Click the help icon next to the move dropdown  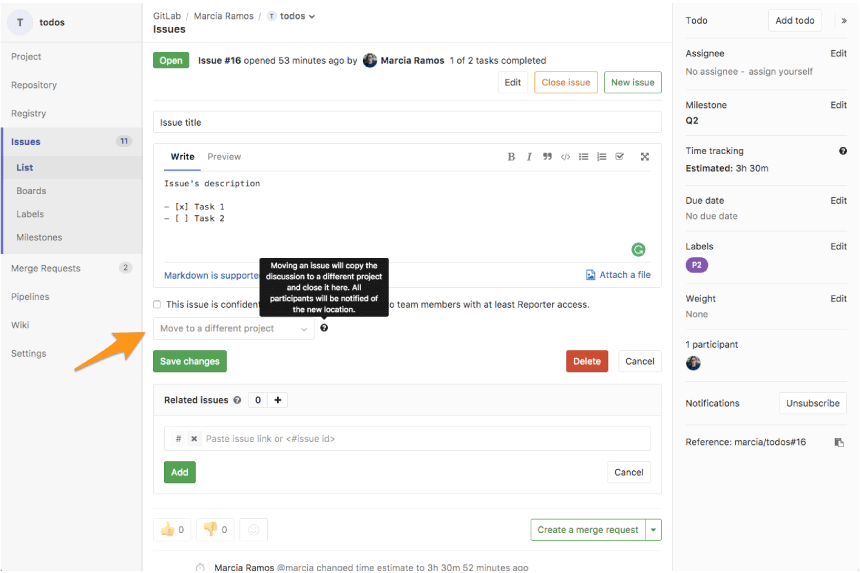point(324,328)
